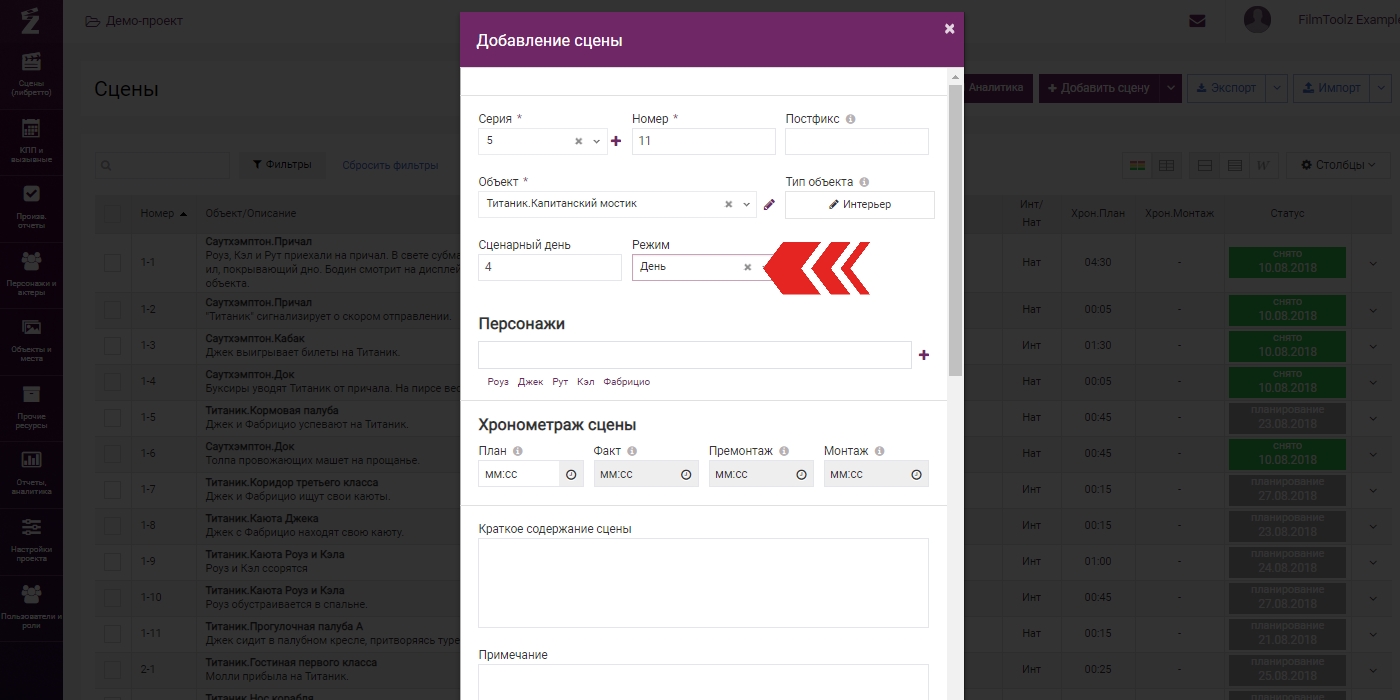The width and height of the screenshot is (1400, 700).
Task: Open Настройки проекта in the sidebar
Action: pyautogui.click(x=31, y=540)
